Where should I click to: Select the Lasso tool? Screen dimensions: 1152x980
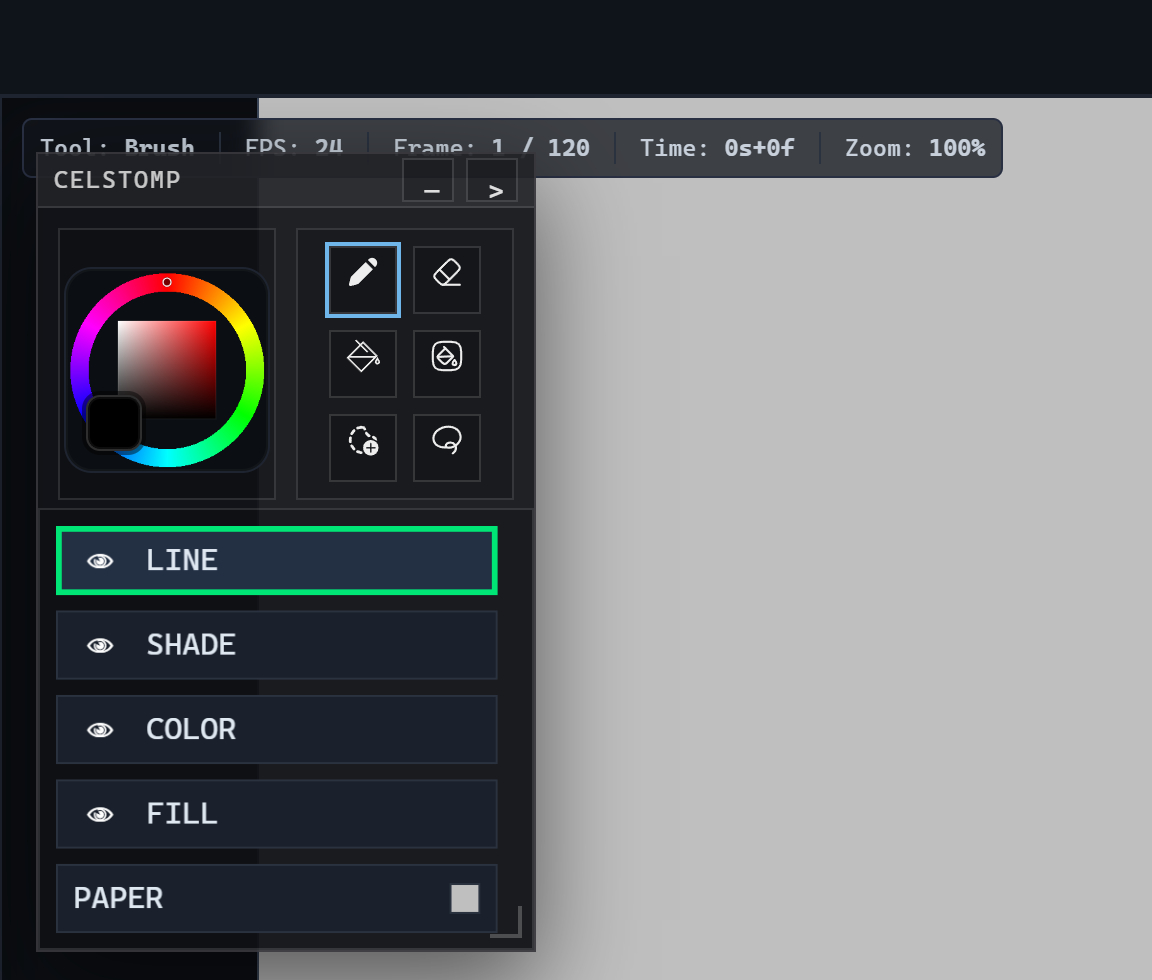tap(447, 448)
